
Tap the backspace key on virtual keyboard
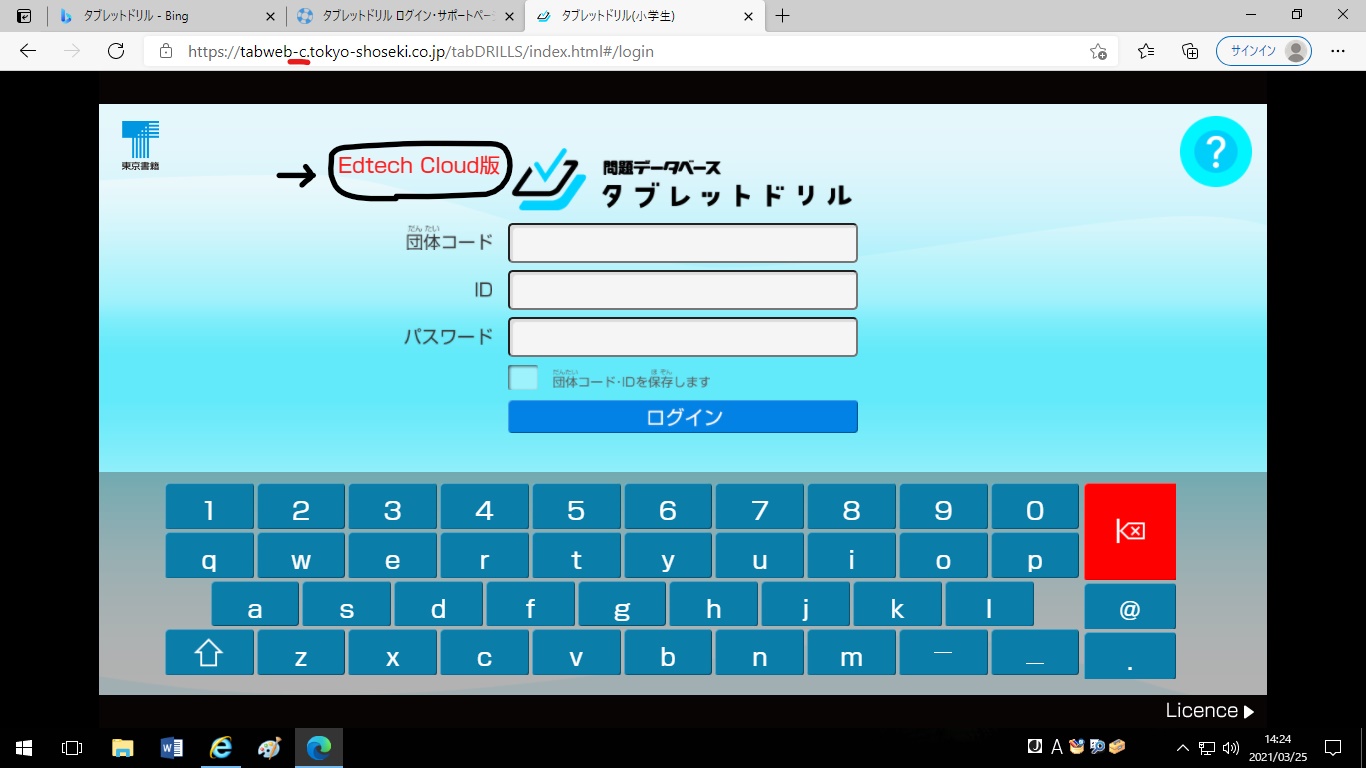click(1130, 531)
